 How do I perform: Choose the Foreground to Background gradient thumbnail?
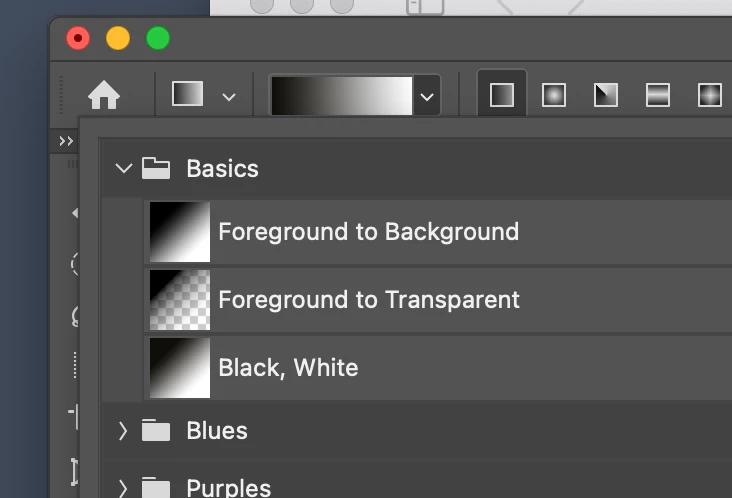coord(180,232)
